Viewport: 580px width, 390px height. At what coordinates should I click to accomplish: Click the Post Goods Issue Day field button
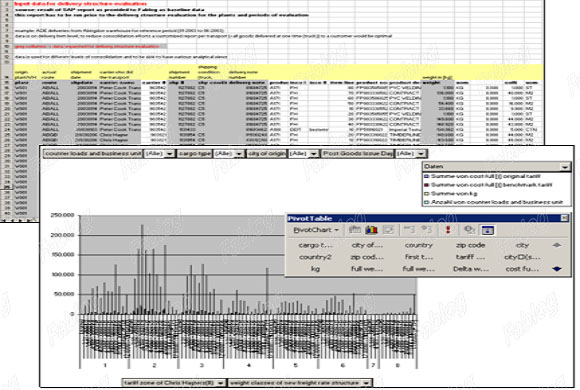point(358,153)
